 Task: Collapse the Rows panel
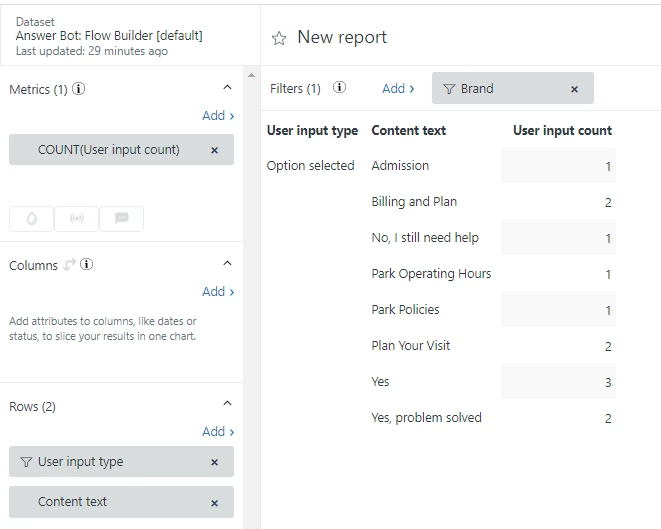(227, 404)
